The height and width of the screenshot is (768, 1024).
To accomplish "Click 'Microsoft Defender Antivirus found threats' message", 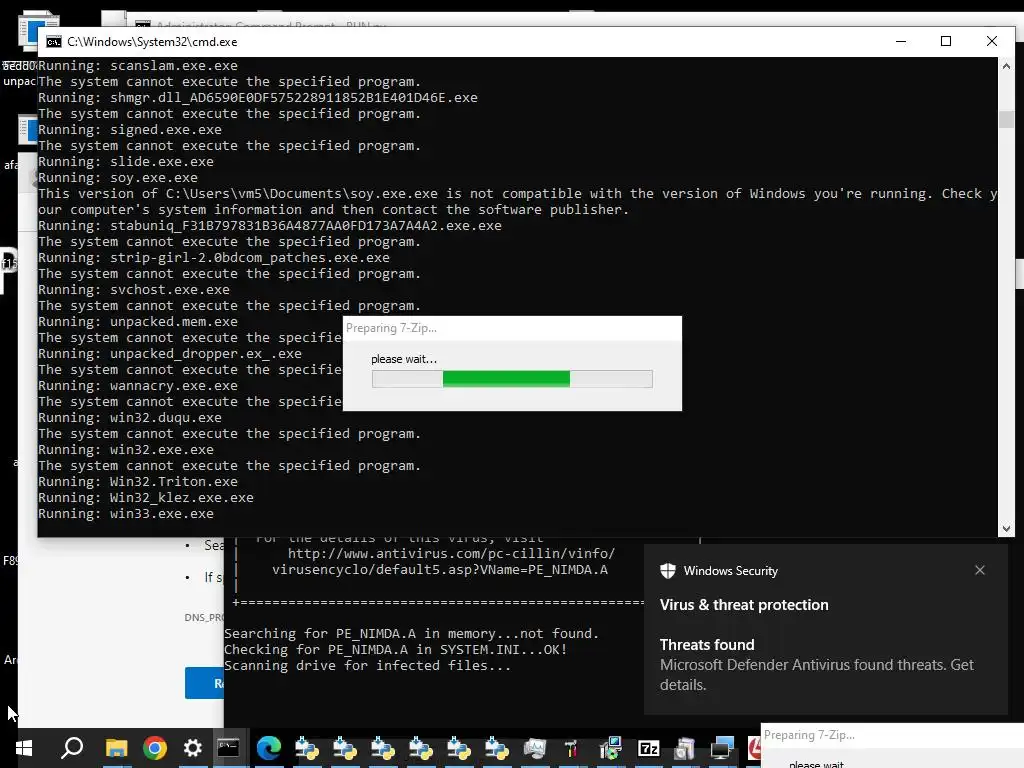I will coord(816,675).
